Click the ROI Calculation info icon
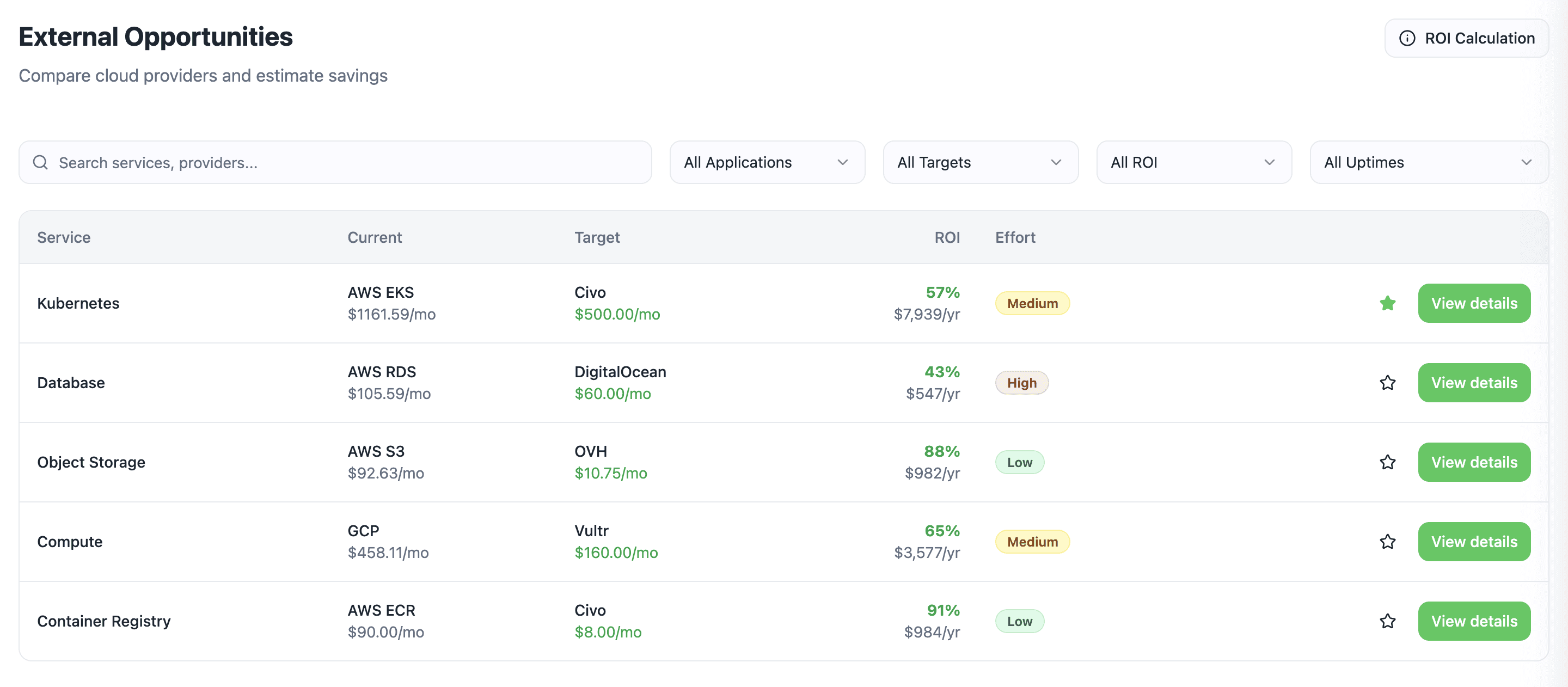This screenshot has height=687, width=1568. click(1407, 38)
